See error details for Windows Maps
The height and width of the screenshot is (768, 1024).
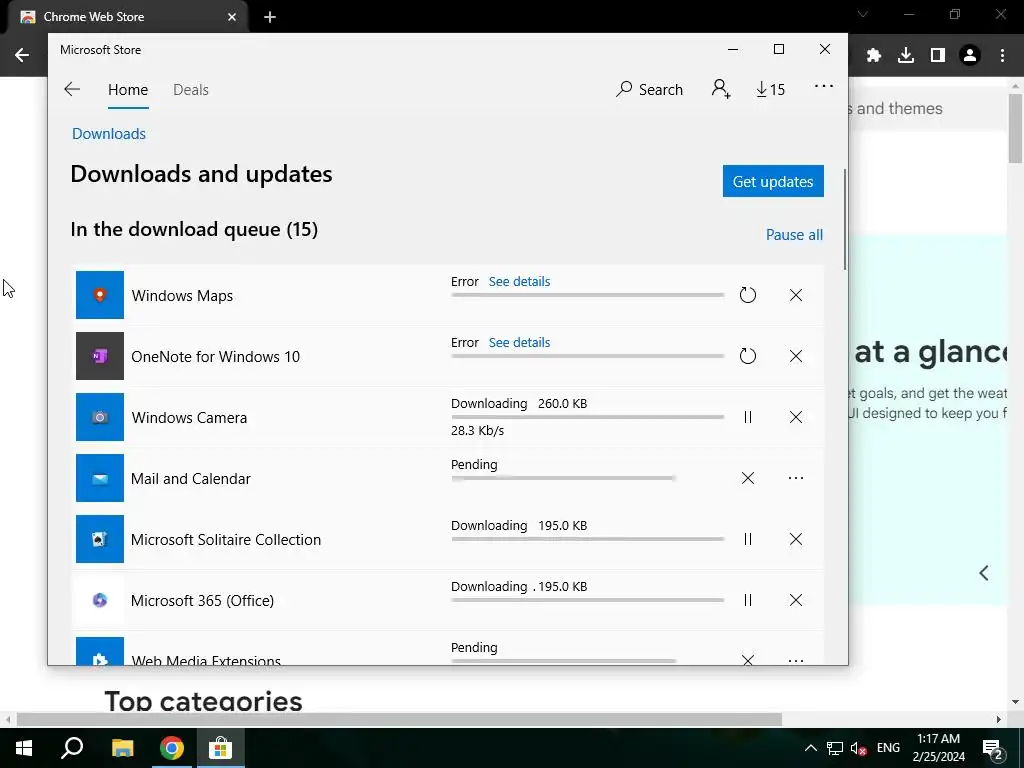point(519,281)
